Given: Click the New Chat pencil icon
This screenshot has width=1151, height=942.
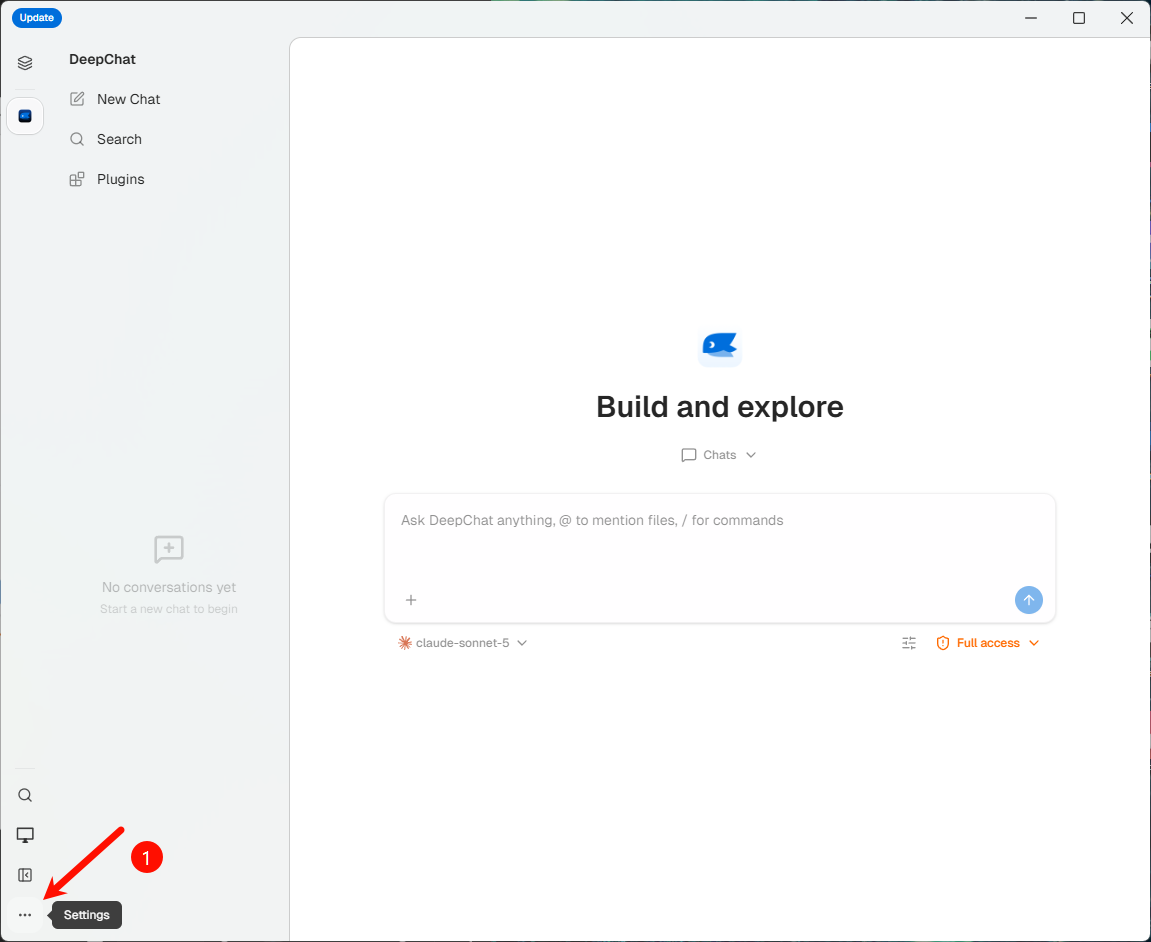Looking at the screenshot, I should (x=77, y=99).
